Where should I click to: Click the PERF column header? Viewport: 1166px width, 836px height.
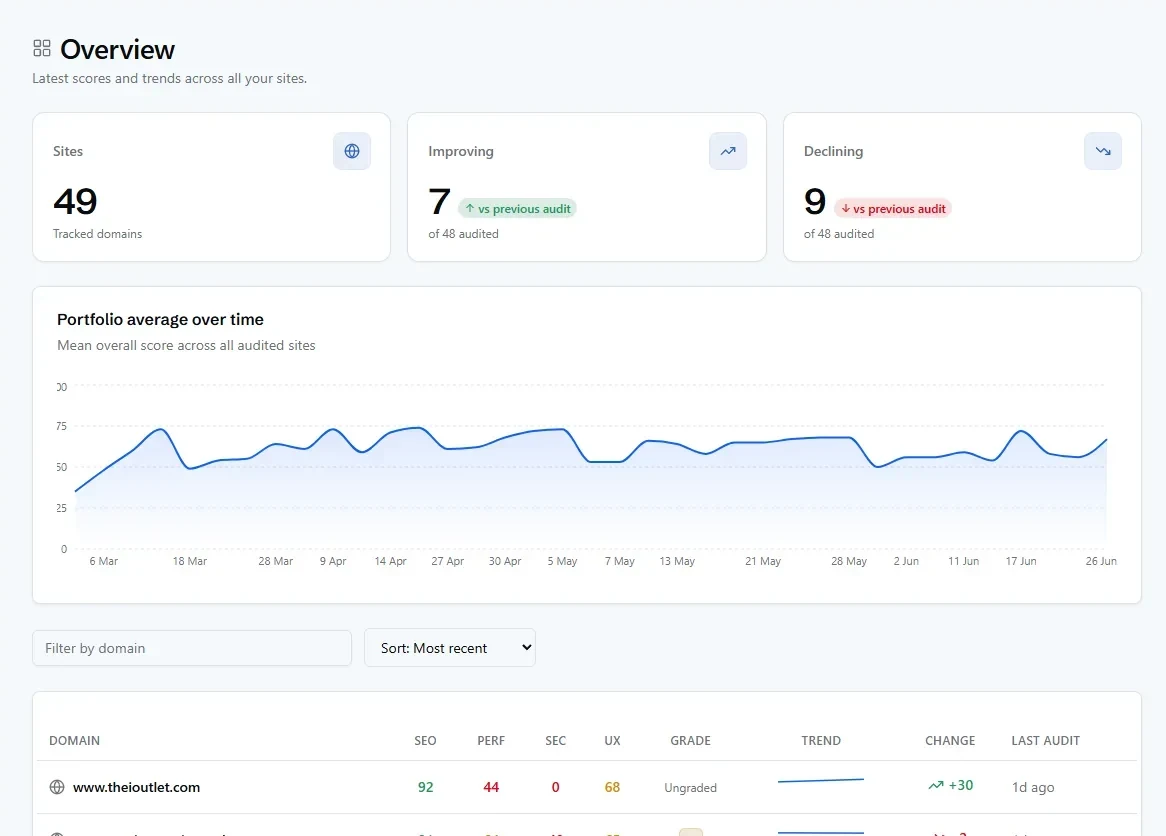491,741
